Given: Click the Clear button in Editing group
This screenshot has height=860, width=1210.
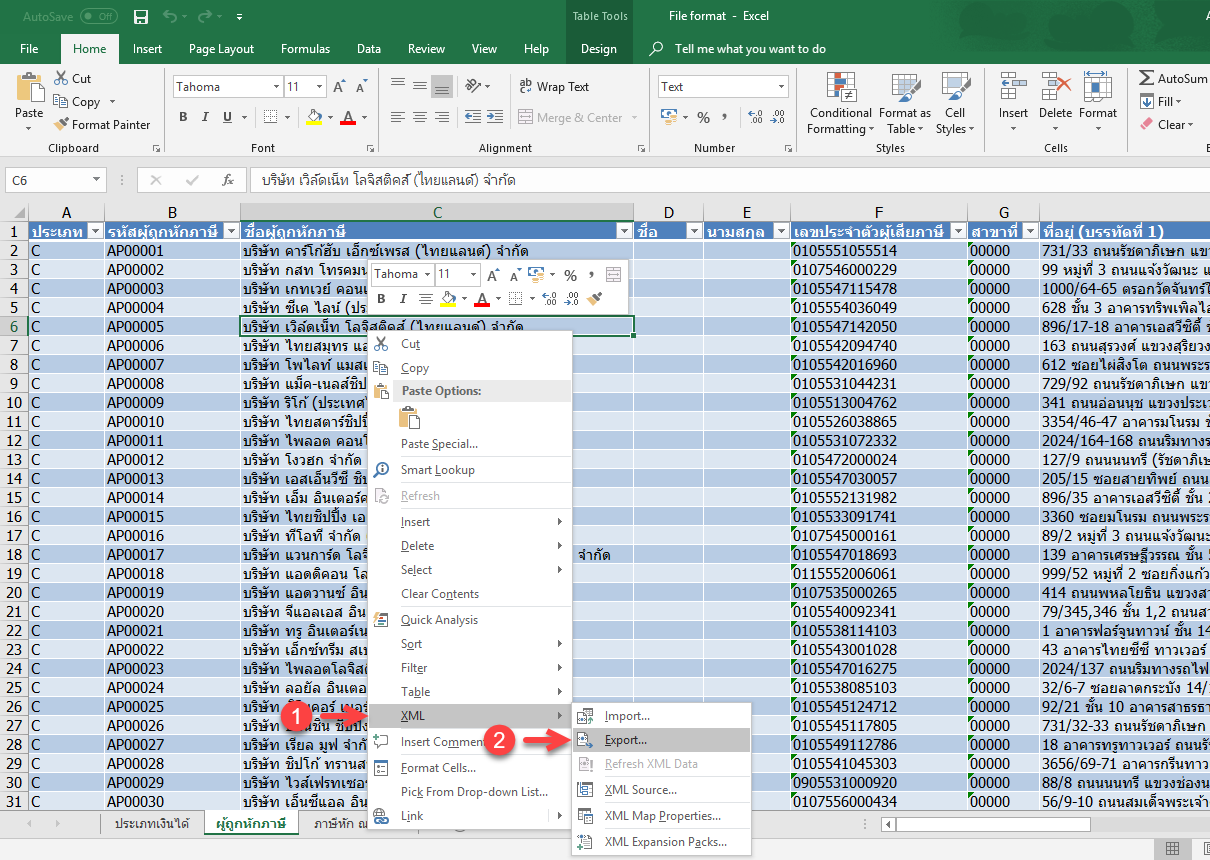Looking at the screenshot, I should point(1167,125).
